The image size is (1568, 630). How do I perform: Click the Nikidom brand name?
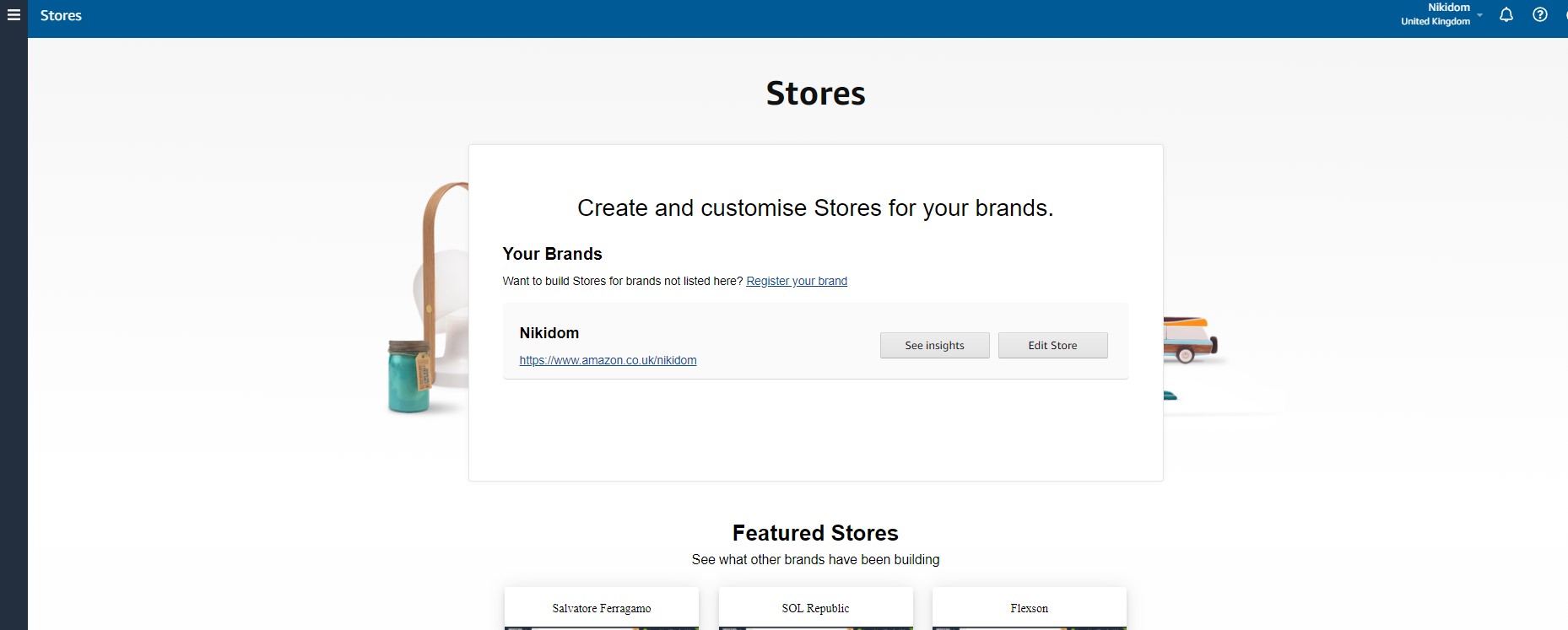[549, 333]
